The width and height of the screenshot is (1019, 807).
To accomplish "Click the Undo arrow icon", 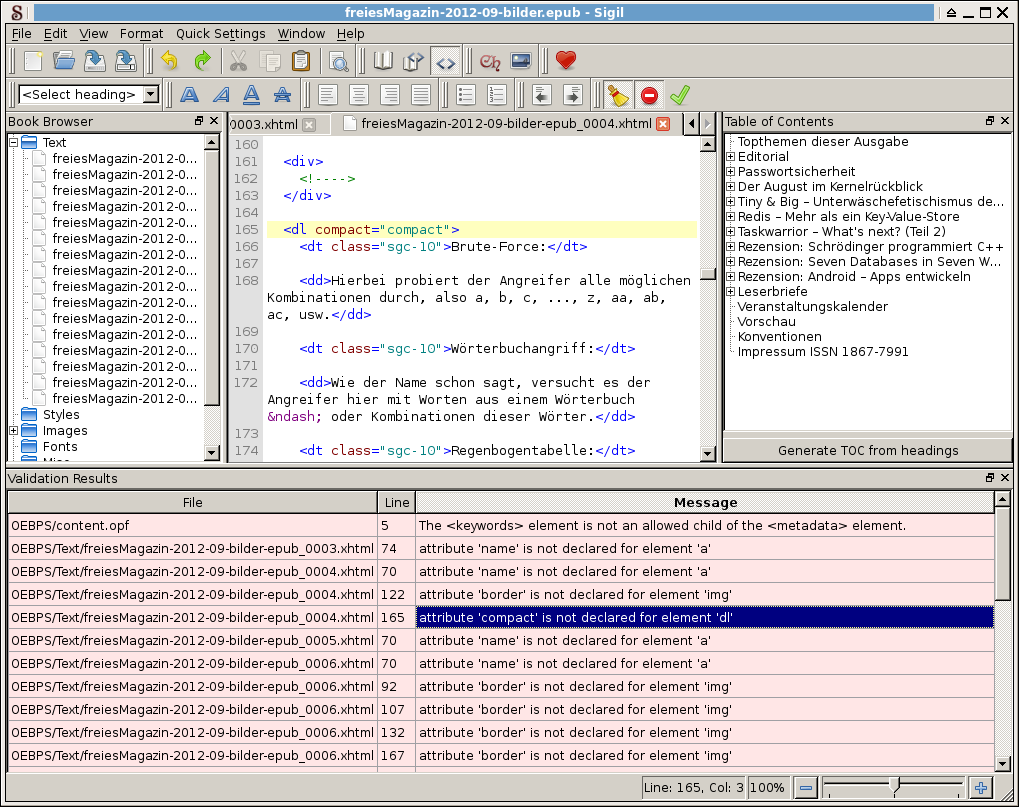I will pyautogui.click(x=169, y=61).
